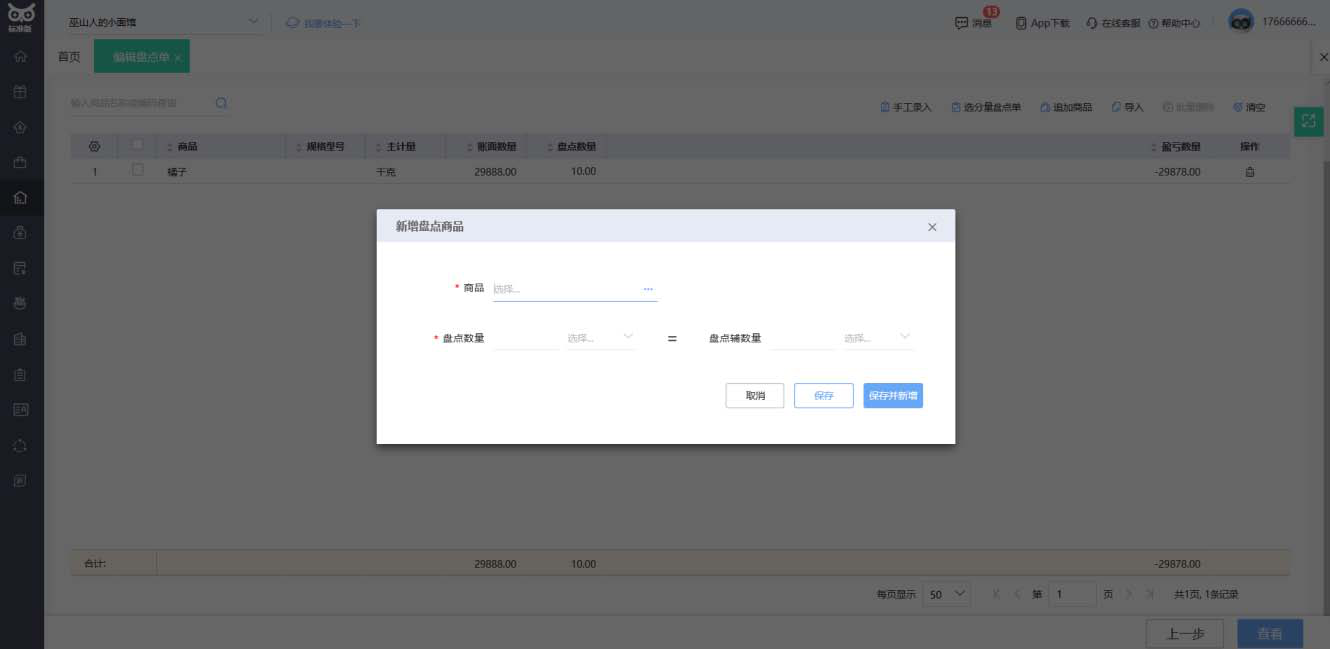1330x649 pixels.
Task: Click the home icon in left sidebar
Action: [20, 56]
